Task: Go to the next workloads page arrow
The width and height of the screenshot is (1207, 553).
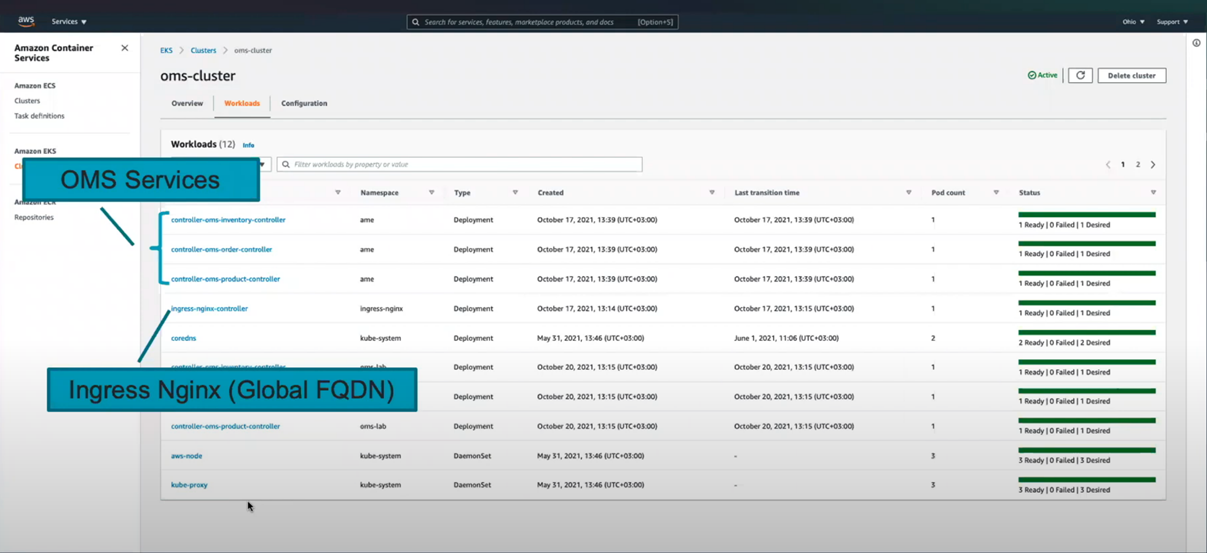Action: 1153,165
